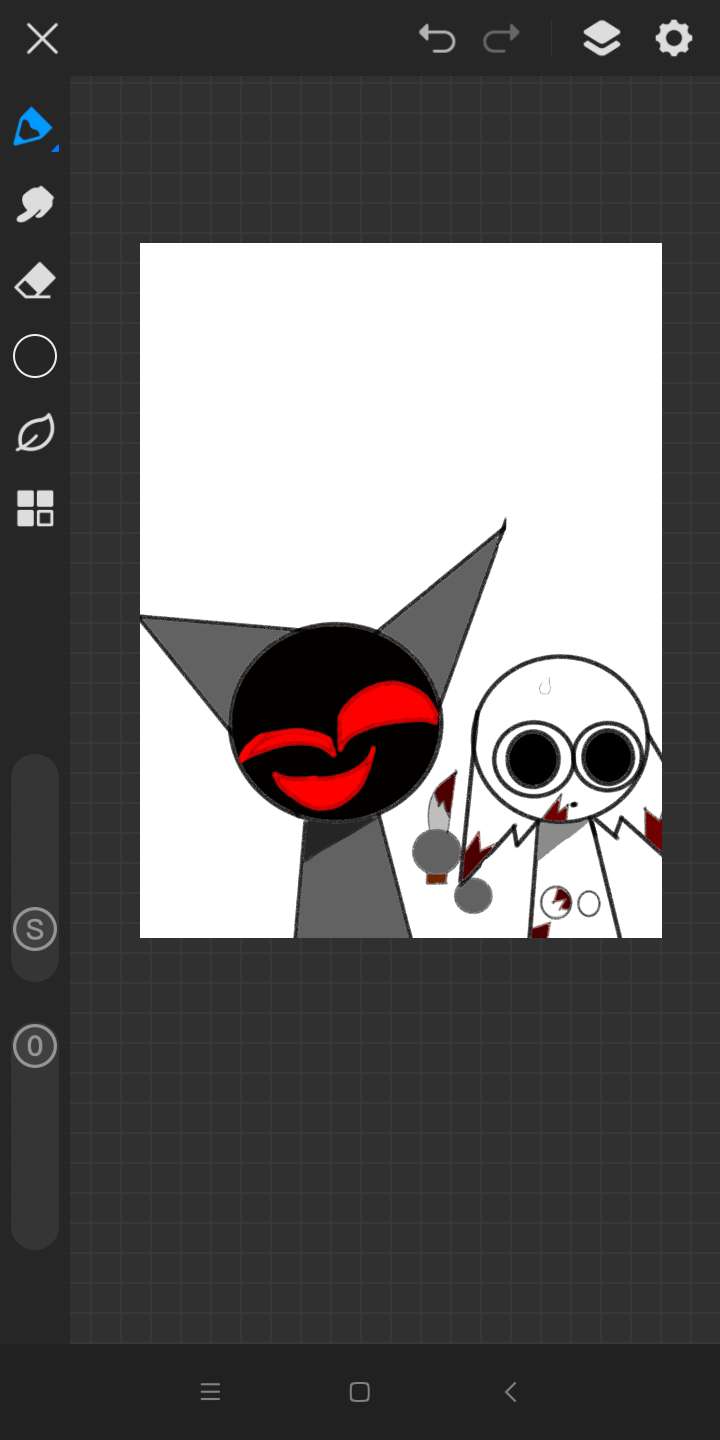Click the greyed-out redo arrow

pos(501,39)
